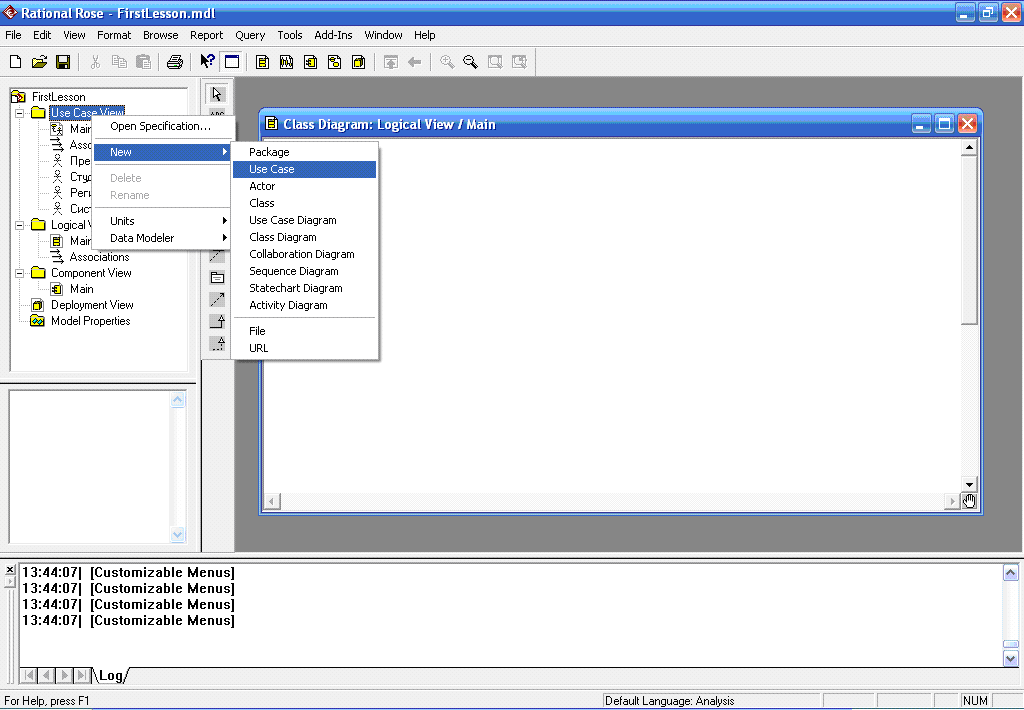
Task: Select the Generalization tool in the toolbox
Action: [x=217, y=321]
